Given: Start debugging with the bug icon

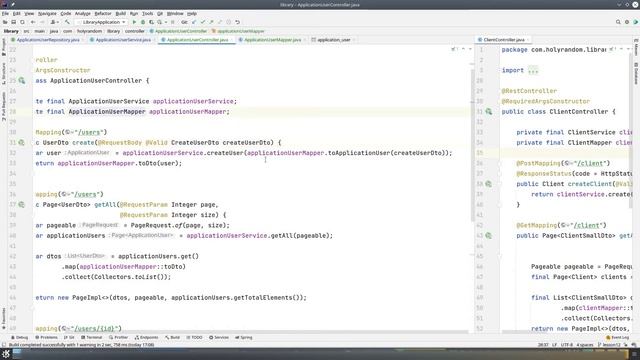Looking at the screenshot, I should 143,22.
